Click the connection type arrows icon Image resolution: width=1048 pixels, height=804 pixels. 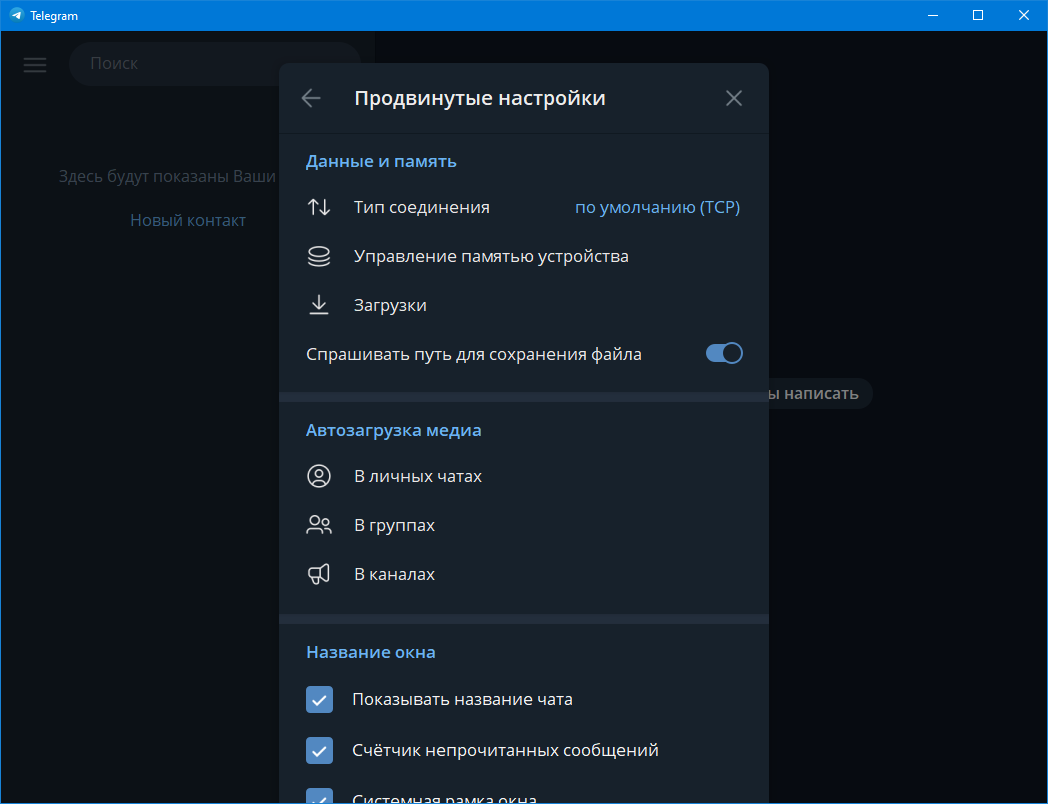tap(319, 207)
